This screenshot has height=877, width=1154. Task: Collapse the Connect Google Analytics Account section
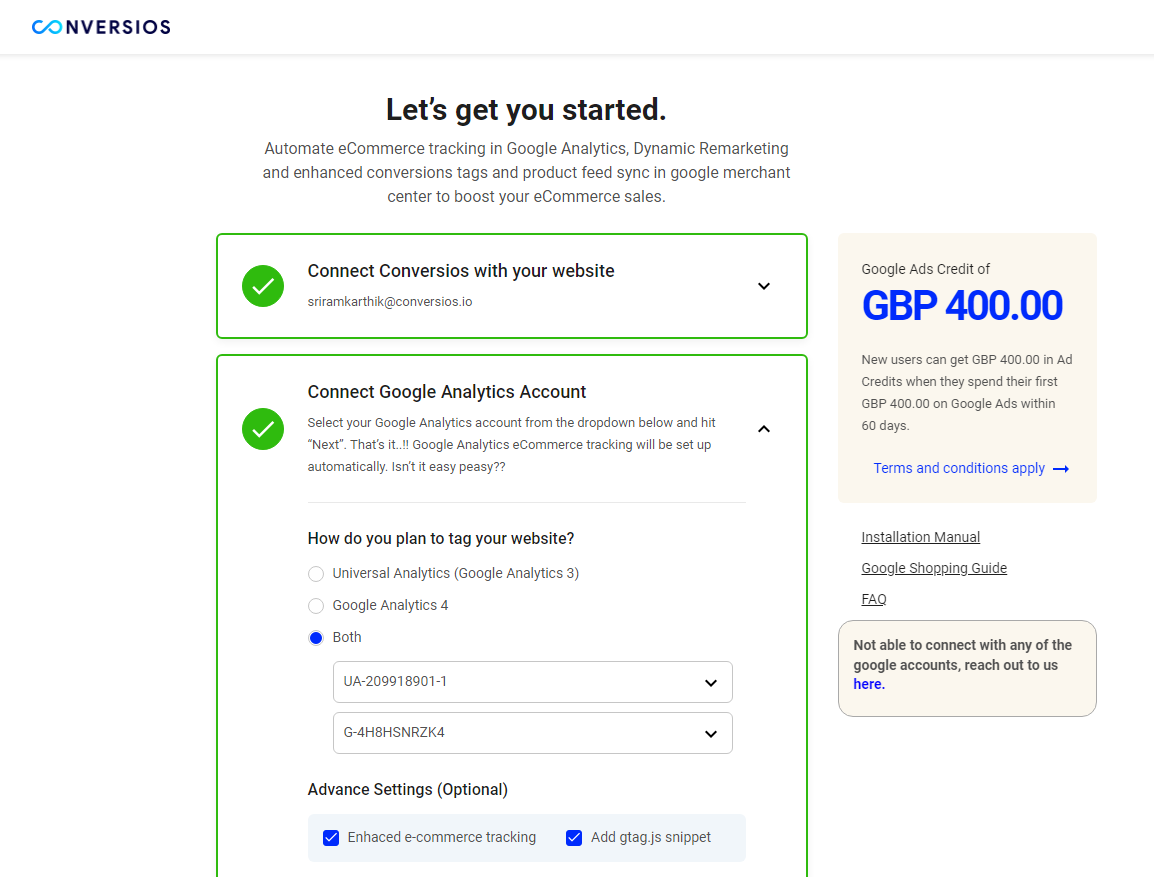(764, 429)
